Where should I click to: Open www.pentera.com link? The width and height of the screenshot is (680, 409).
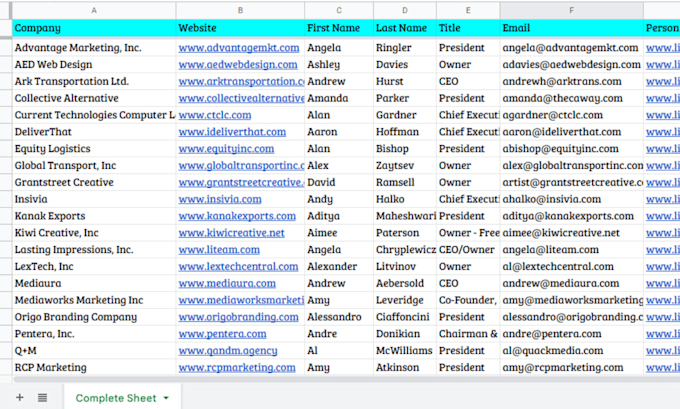click(222, 334)
